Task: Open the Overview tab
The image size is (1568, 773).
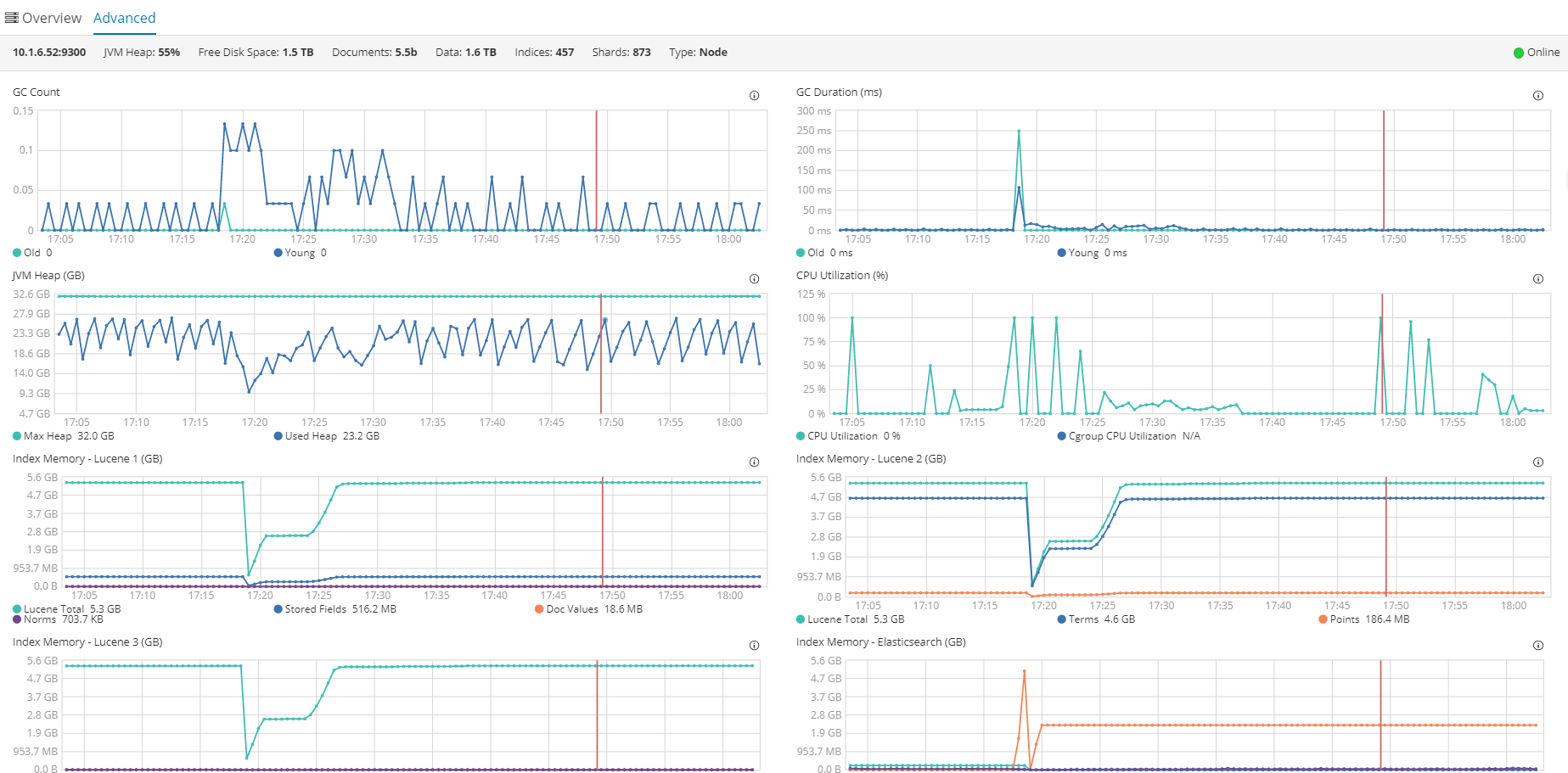Action: click(x=43, y=18)
